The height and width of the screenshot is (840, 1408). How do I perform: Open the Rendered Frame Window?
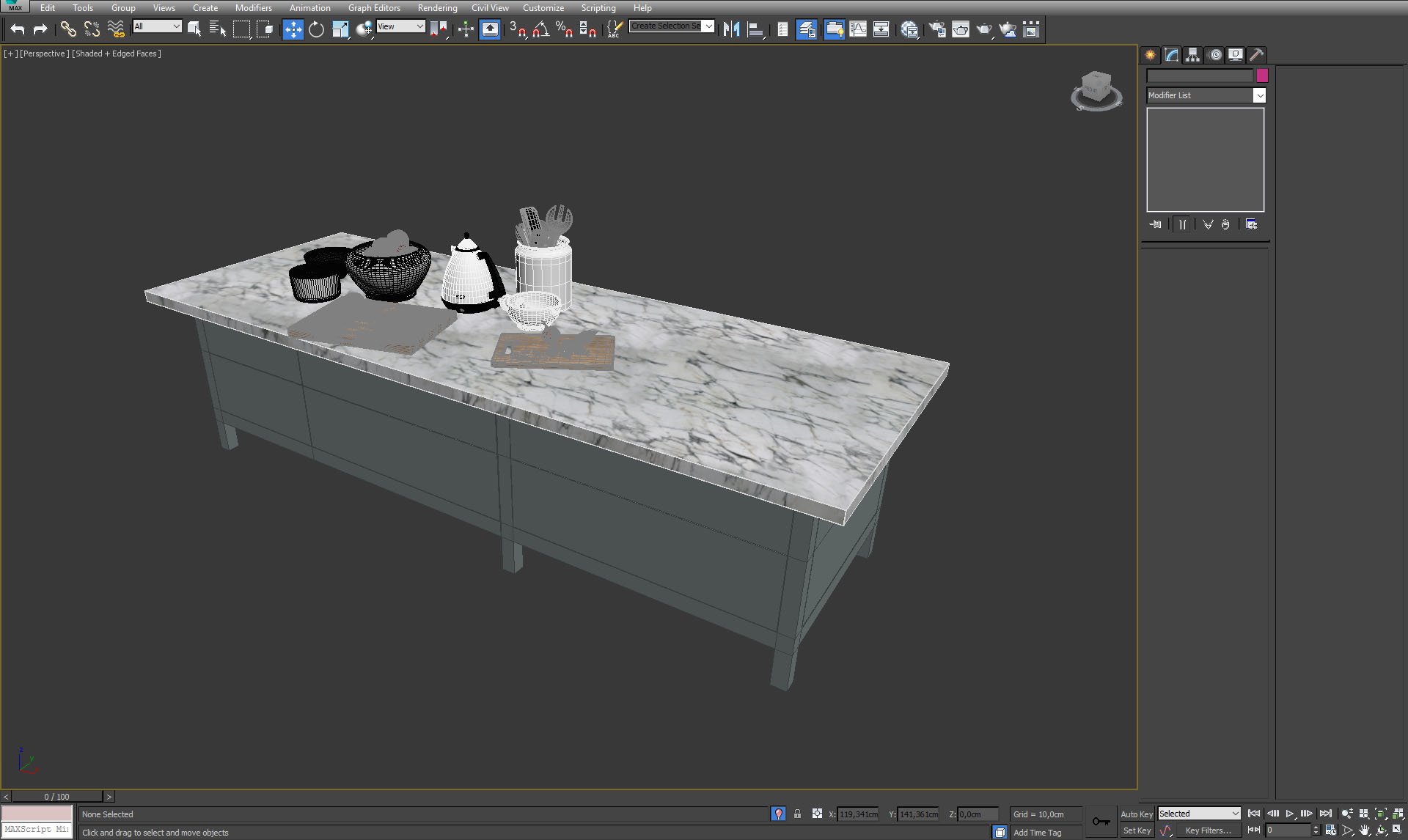[x=961, y=29]
